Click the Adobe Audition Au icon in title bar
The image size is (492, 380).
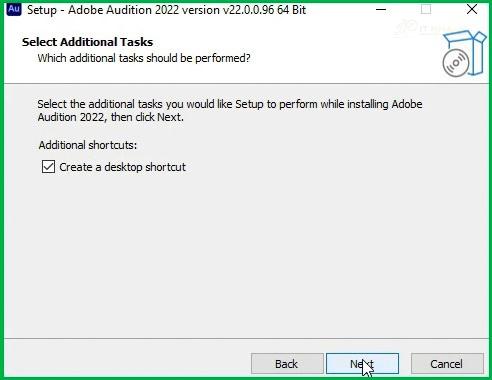click(14, 9)
